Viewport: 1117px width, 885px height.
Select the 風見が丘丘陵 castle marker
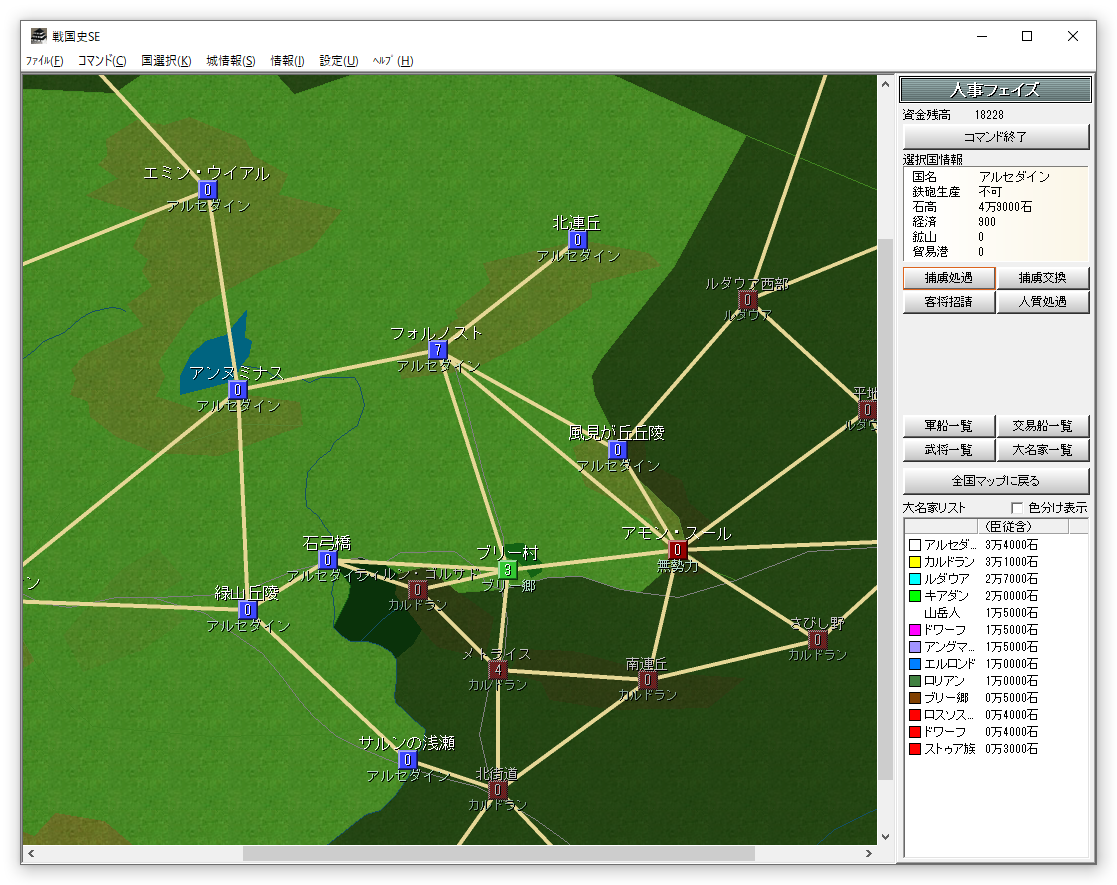pyautogui.click(x=617, y=450)
